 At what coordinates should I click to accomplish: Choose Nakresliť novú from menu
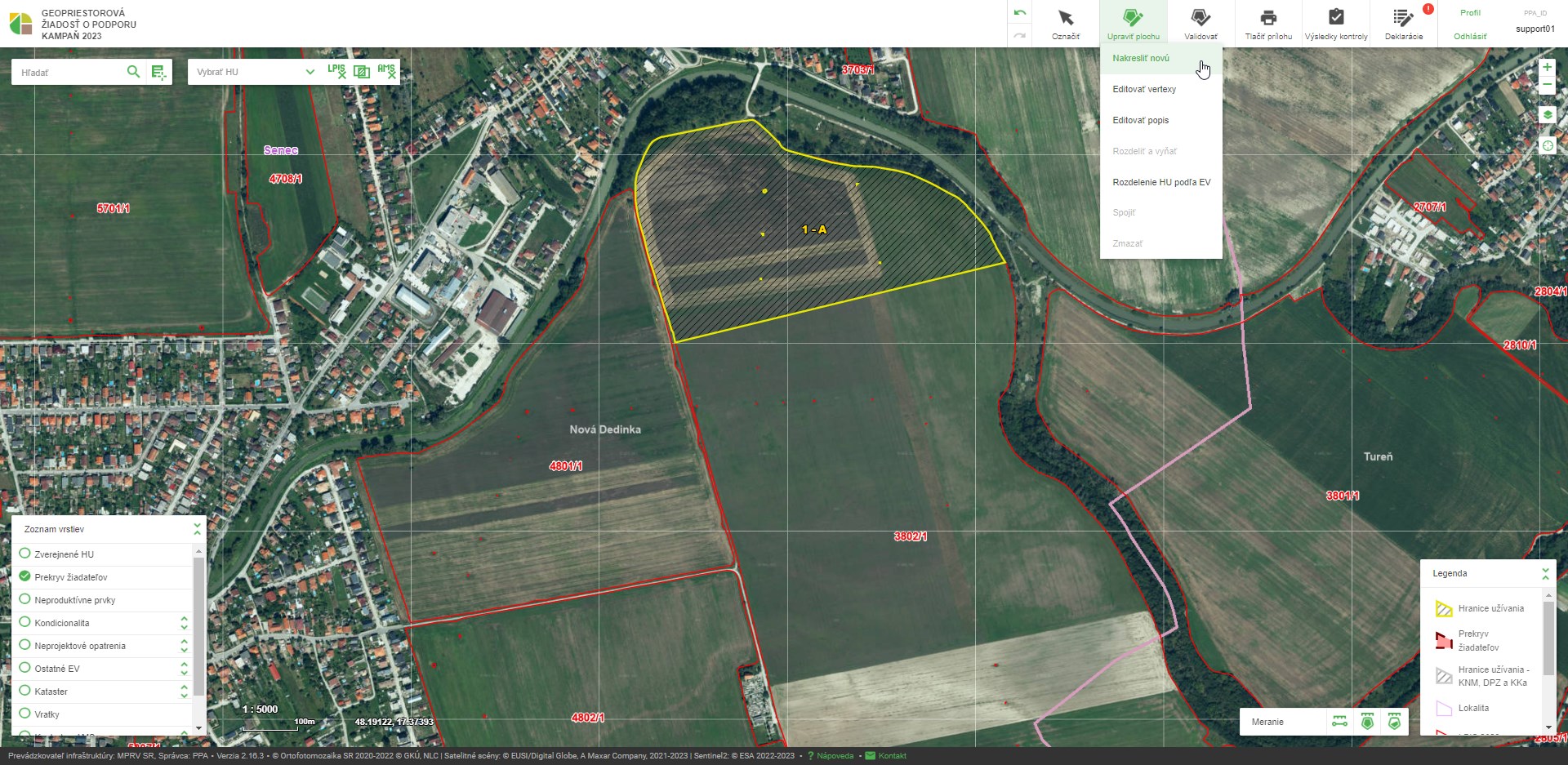click(1141, 59)
